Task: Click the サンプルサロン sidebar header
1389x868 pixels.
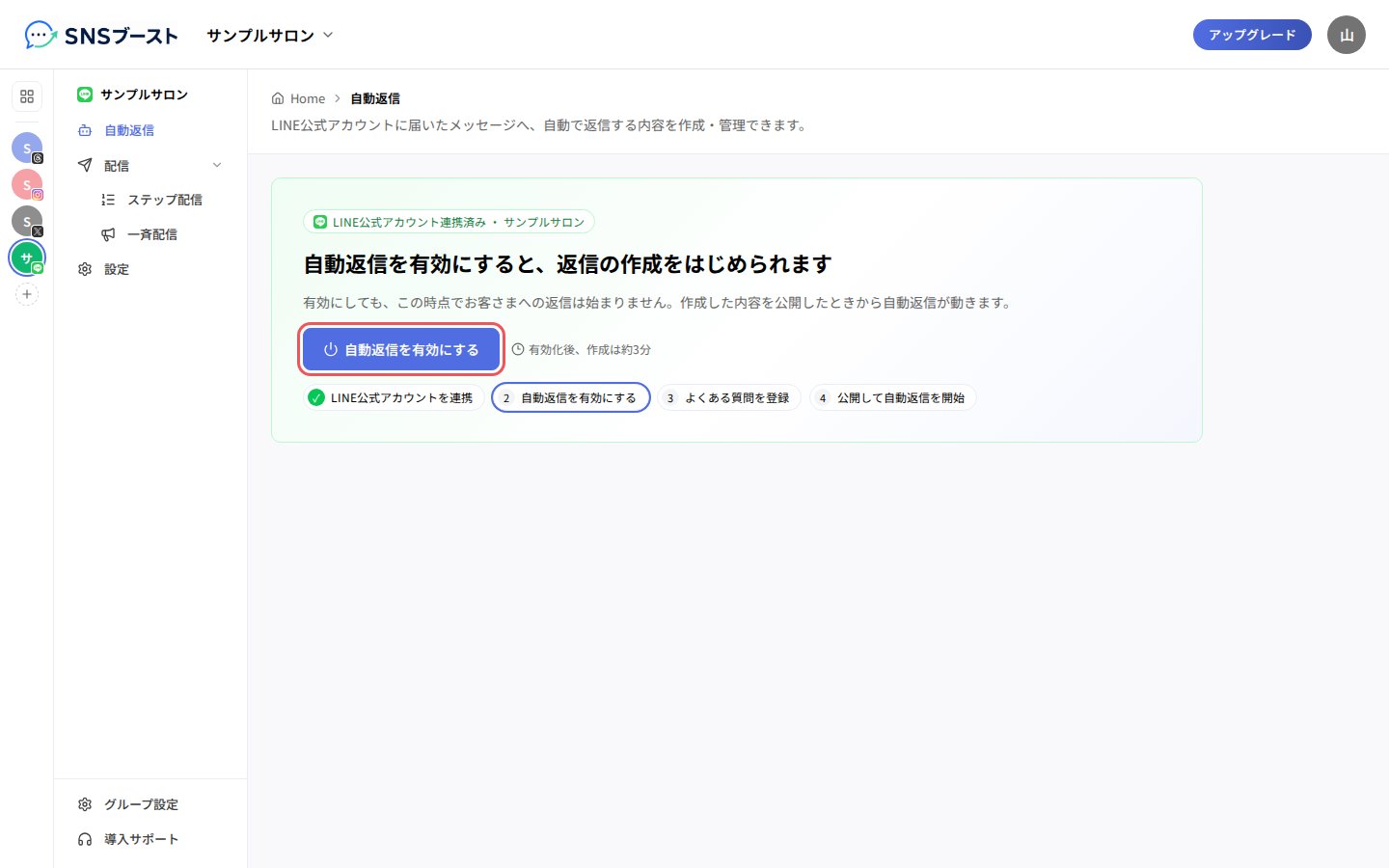Action: pos(133,95)
